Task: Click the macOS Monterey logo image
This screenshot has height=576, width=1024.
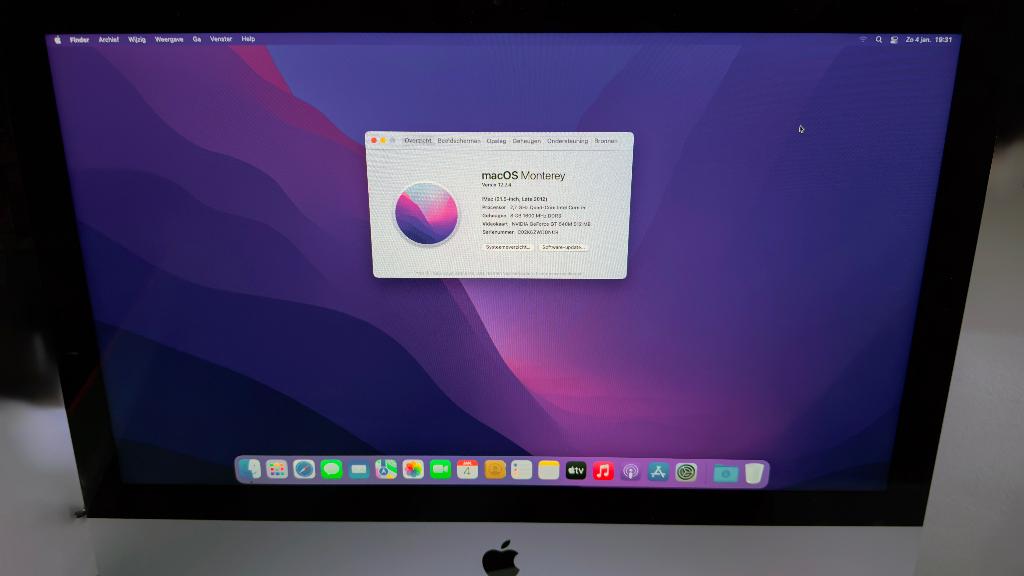Action: point(426,214)
